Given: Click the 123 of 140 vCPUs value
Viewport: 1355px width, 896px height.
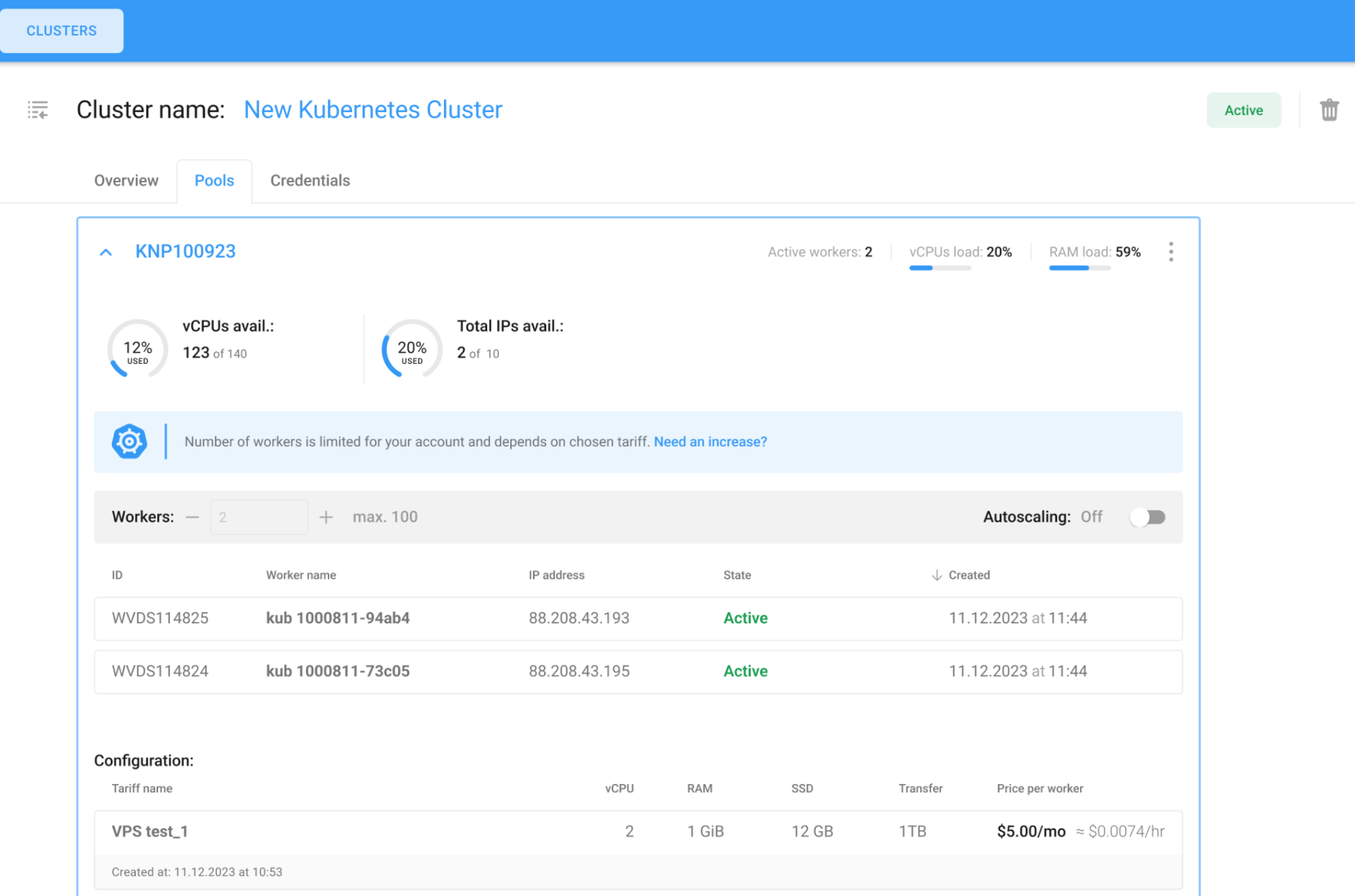Looking at the screenshot, I should (215, 353).
